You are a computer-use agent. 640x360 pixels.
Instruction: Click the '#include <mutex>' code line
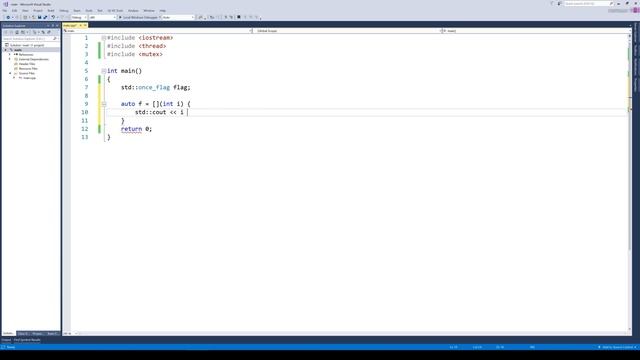tap(135, 54)
